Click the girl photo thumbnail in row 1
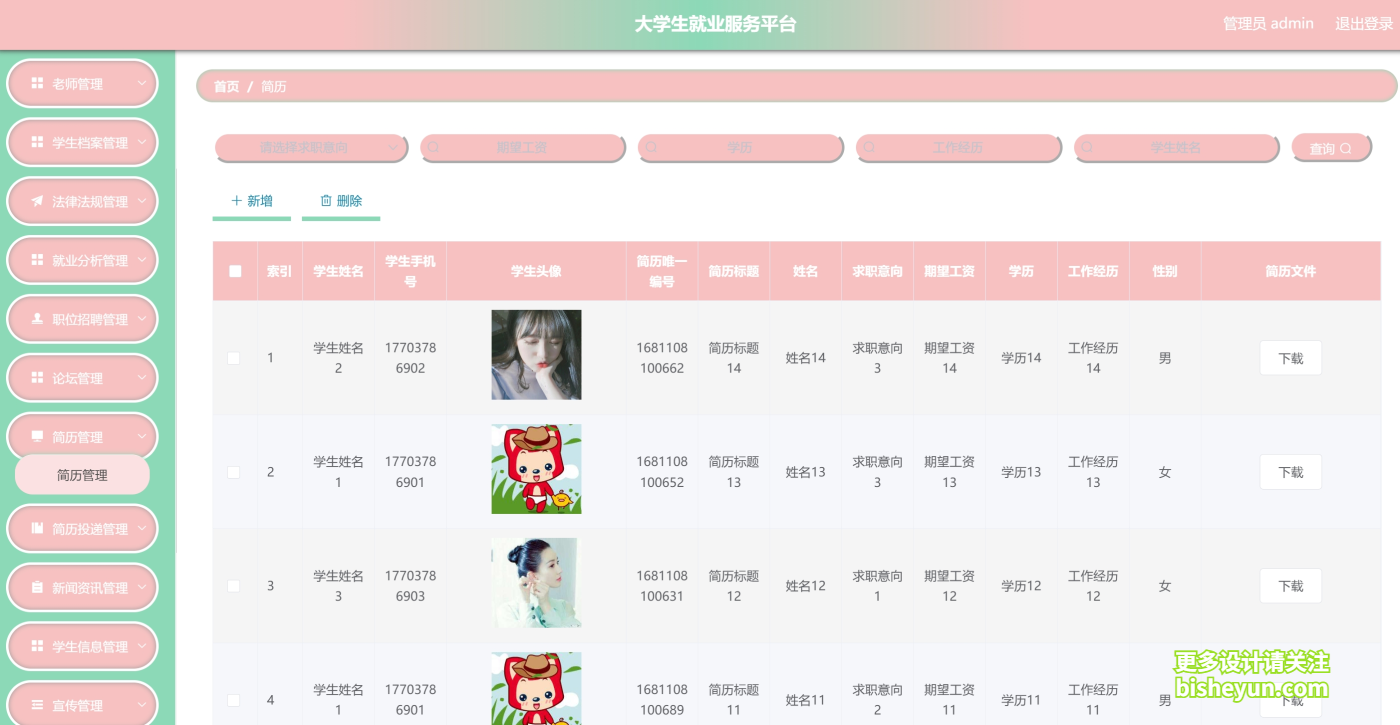 tap(536, 355)
